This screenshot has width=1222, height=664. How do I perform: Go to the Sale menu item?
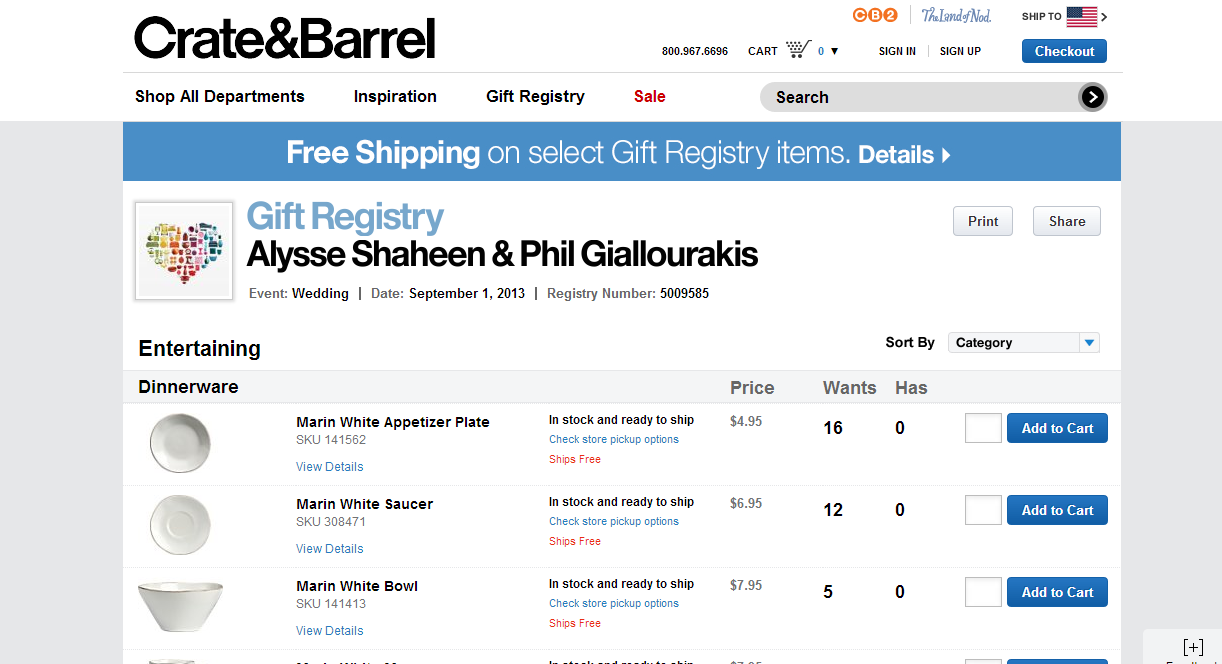pos(650,97)
